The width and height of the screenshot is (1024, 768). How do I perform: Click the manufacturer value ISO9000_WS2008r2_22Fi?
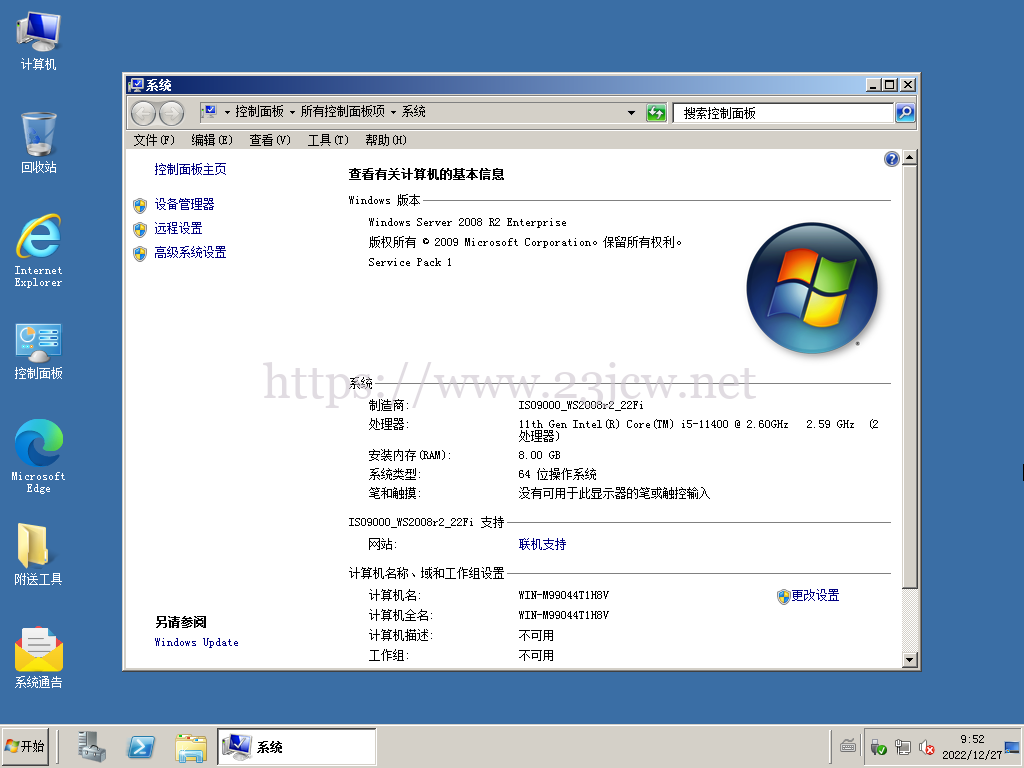(x=581, y=406)
